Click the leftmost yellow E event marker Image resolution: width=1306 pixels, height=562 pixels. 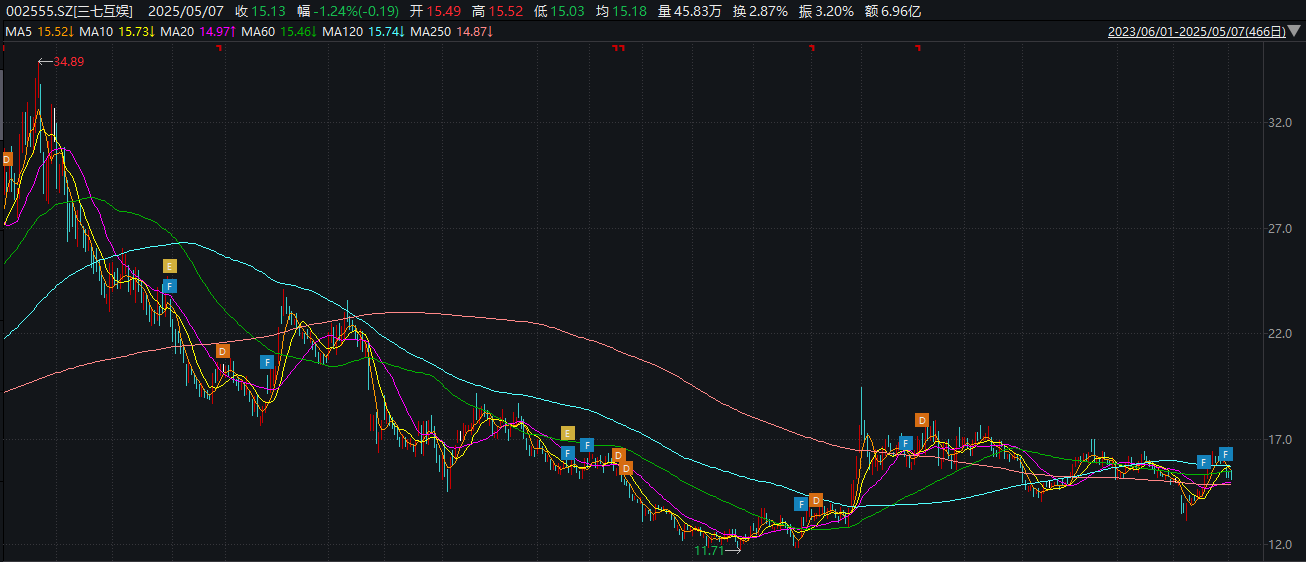pos(169,266)
